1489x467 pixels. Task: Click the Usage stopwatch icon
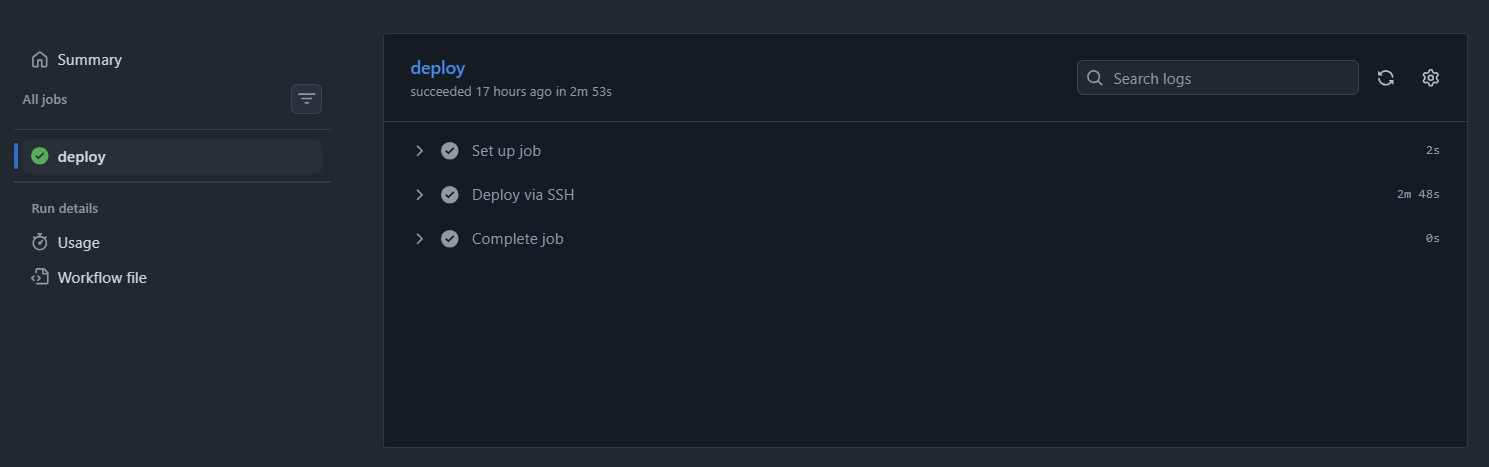pos(40,243)
